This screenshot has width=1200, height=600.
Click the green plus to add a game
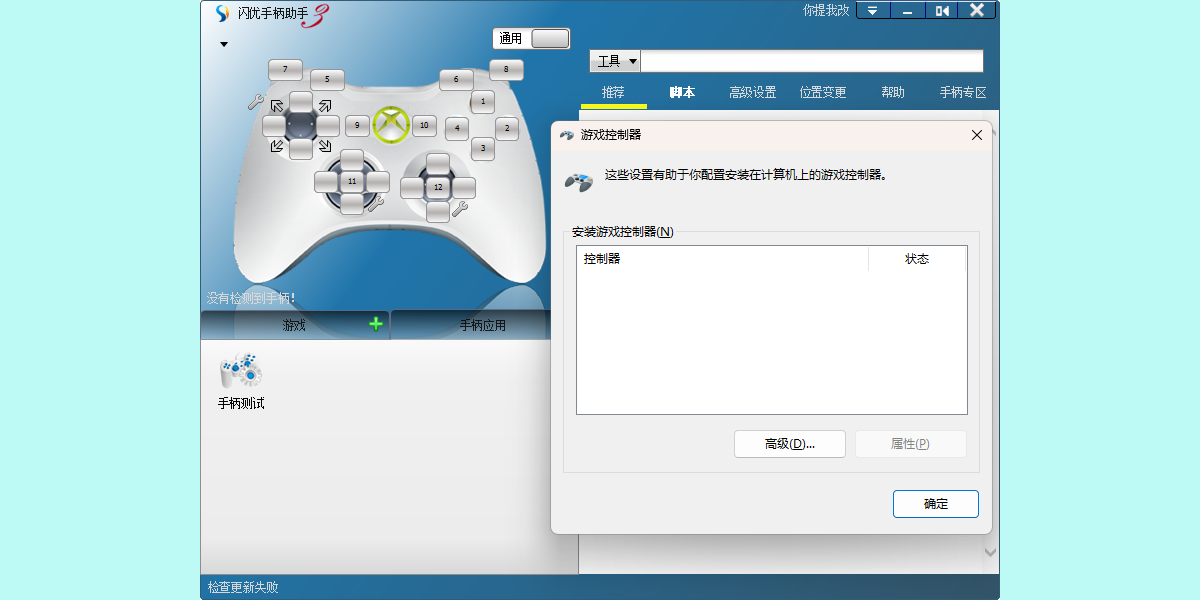coord(375,324)
